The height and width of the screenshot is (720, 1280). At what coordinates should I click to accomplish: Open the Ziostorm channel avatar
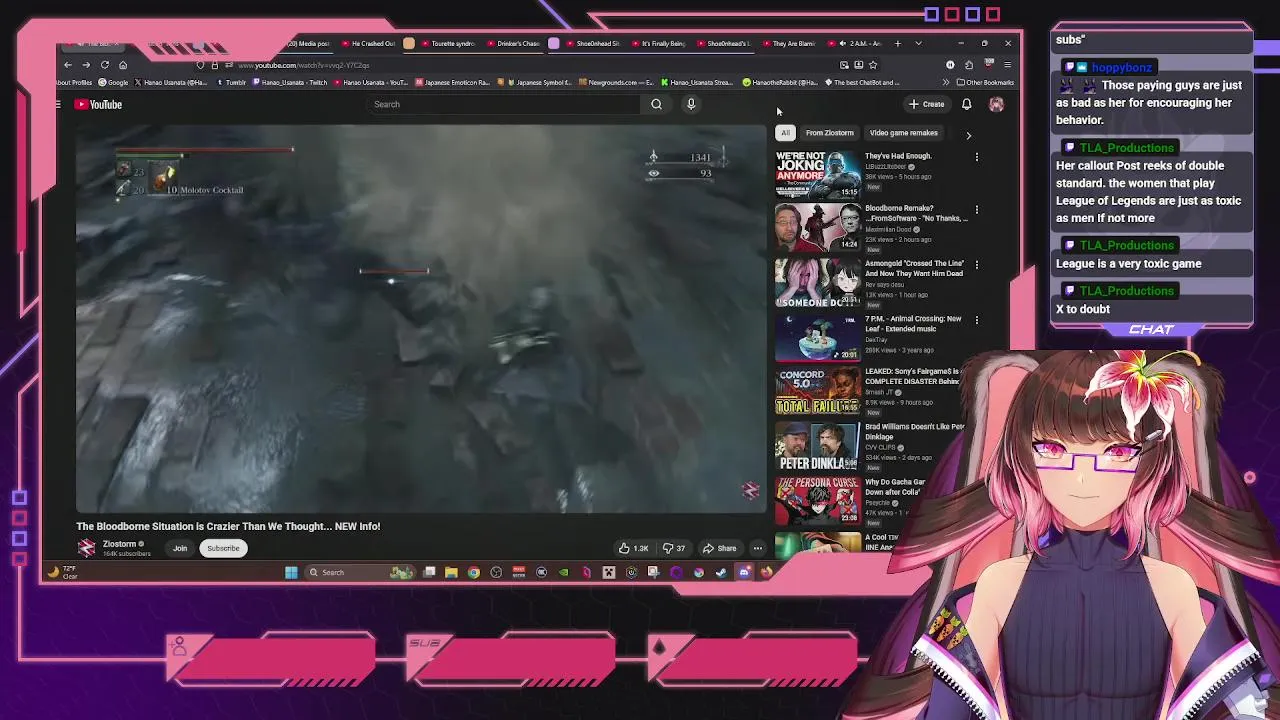(86, 548)
